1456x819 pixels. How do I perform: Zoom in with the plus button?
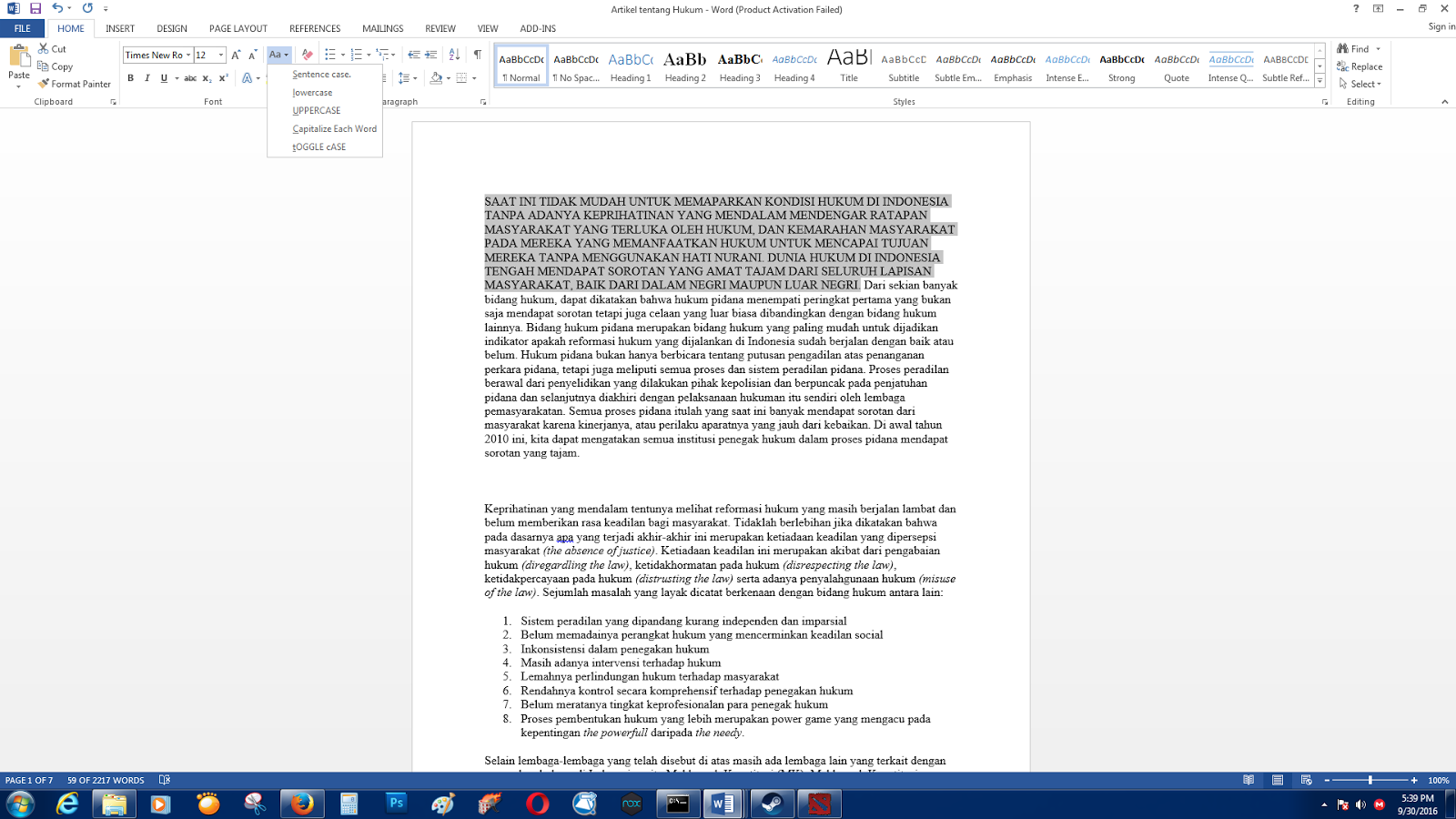tap(1413, 780)
